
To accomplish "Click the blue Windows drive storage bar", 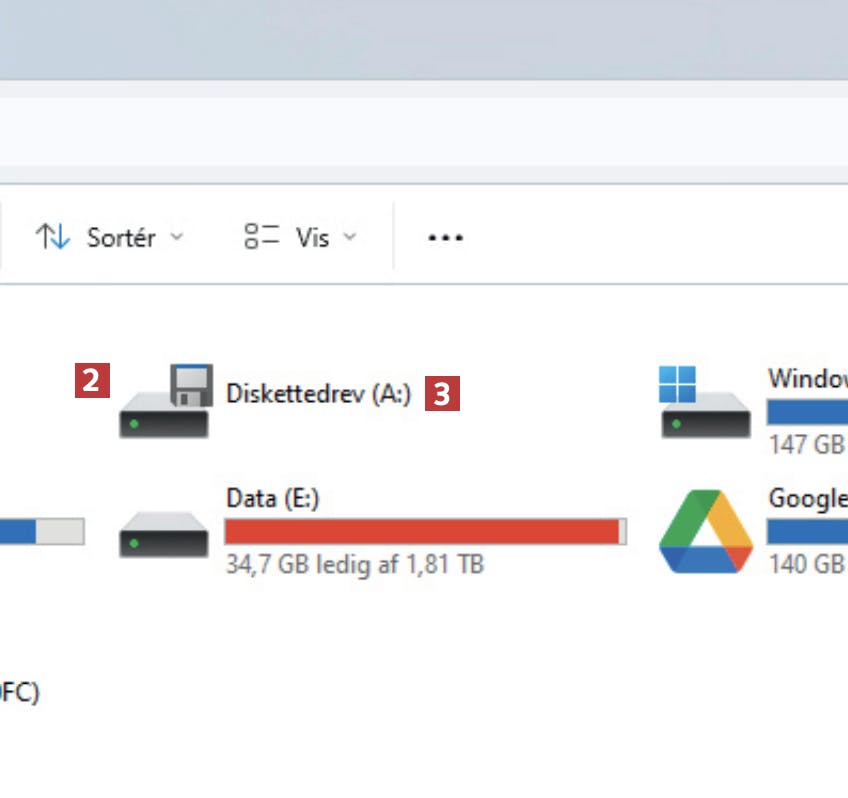I will coord(807,412).
